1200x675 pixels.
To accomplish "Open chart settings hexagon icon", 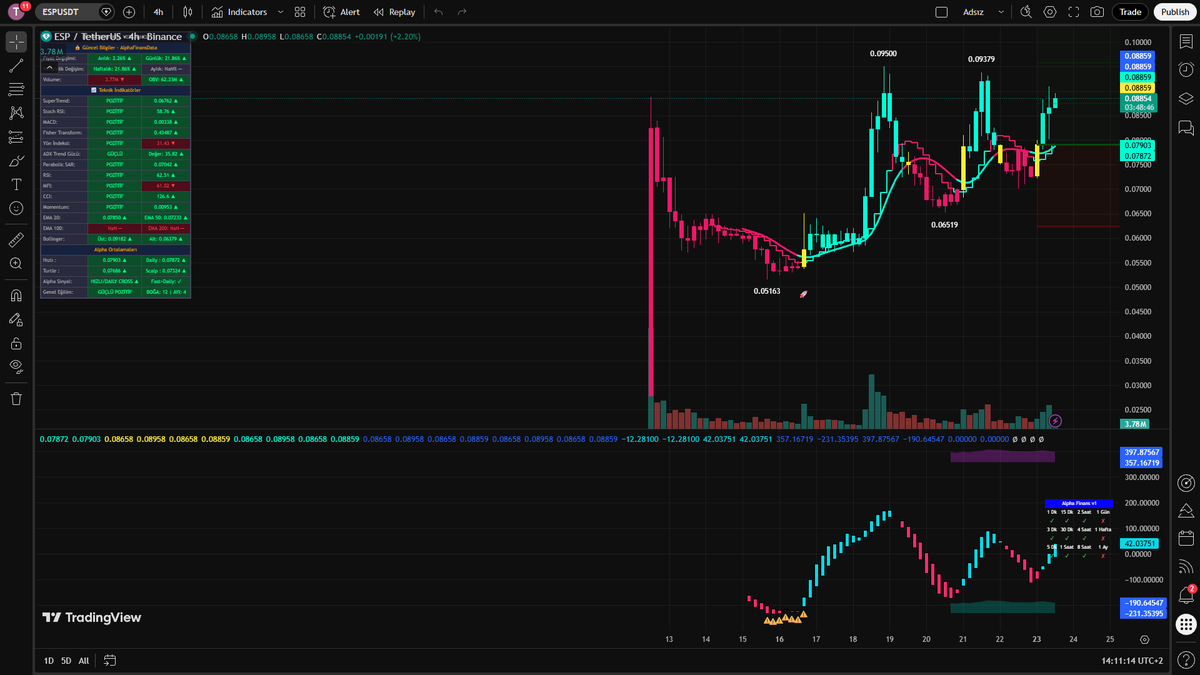I will pos(1050,12).
